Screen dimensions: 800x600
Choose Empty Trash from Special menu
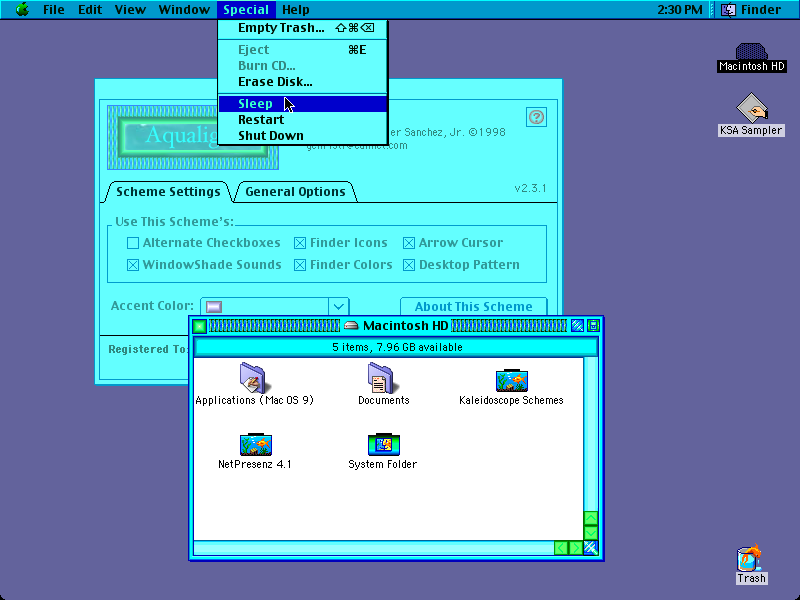(x=303, y=28)
